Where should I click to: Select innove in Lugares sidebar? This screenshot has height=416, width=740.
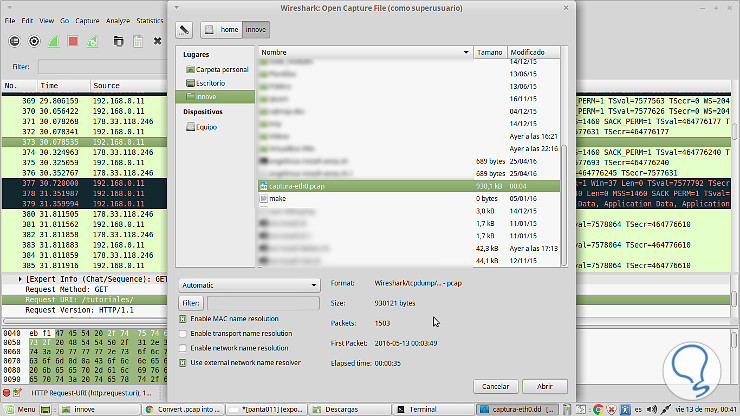[x=216, y=96]
